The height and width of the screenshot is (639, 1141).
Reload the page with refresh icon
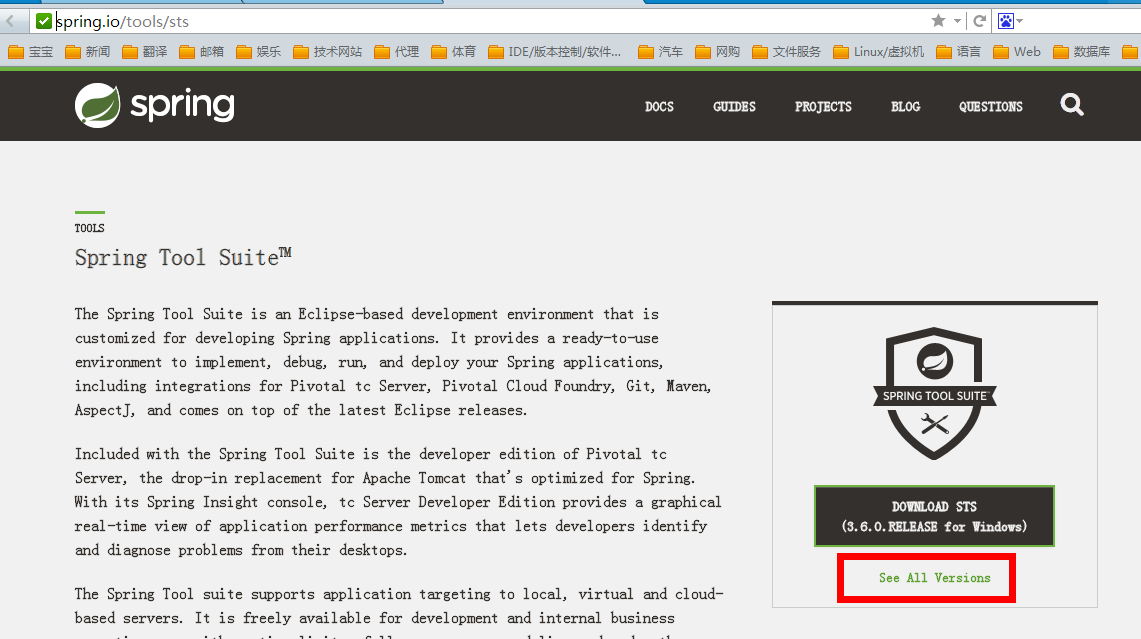click(x=979, y=21)
